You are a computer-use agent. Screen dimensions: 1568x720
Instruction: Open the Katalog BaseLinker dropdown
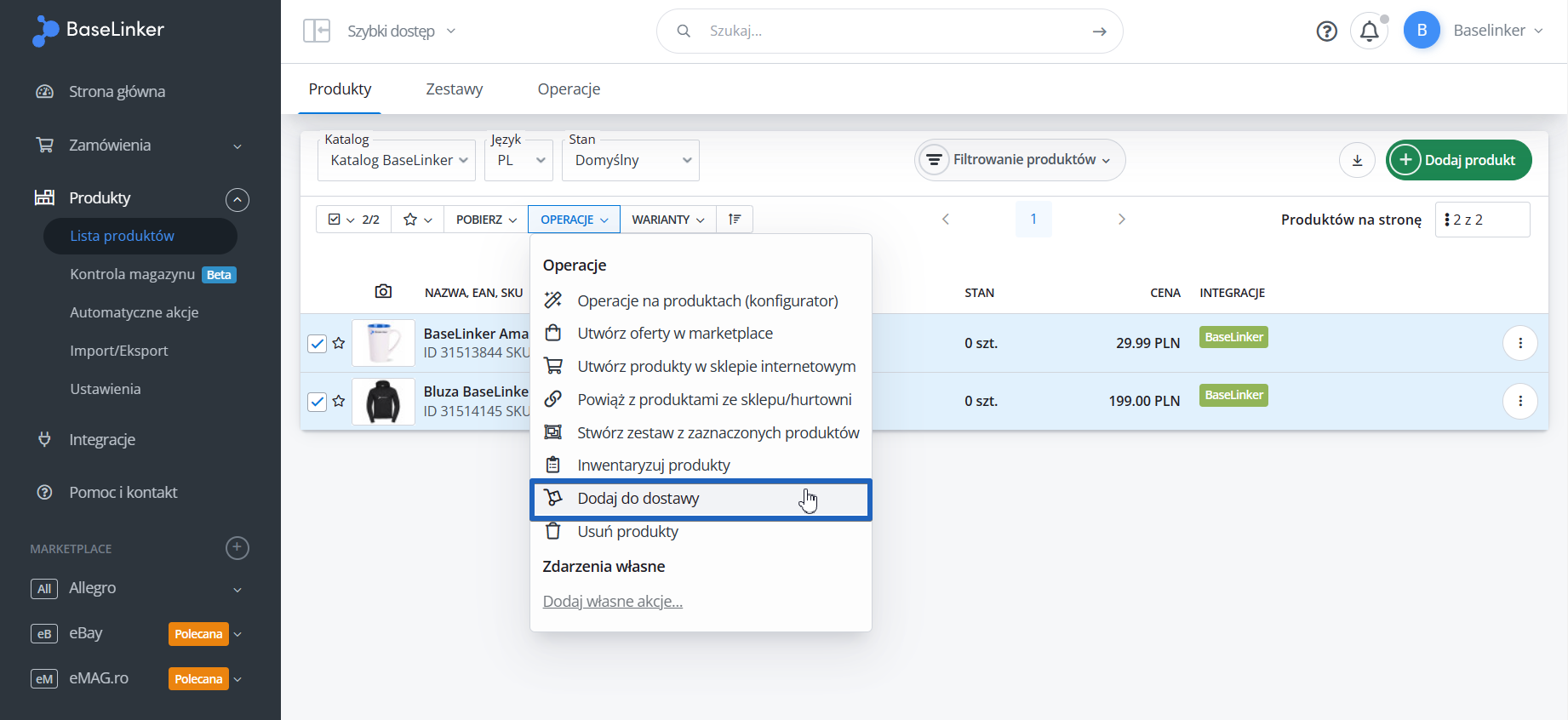click(x=397, y=160)
